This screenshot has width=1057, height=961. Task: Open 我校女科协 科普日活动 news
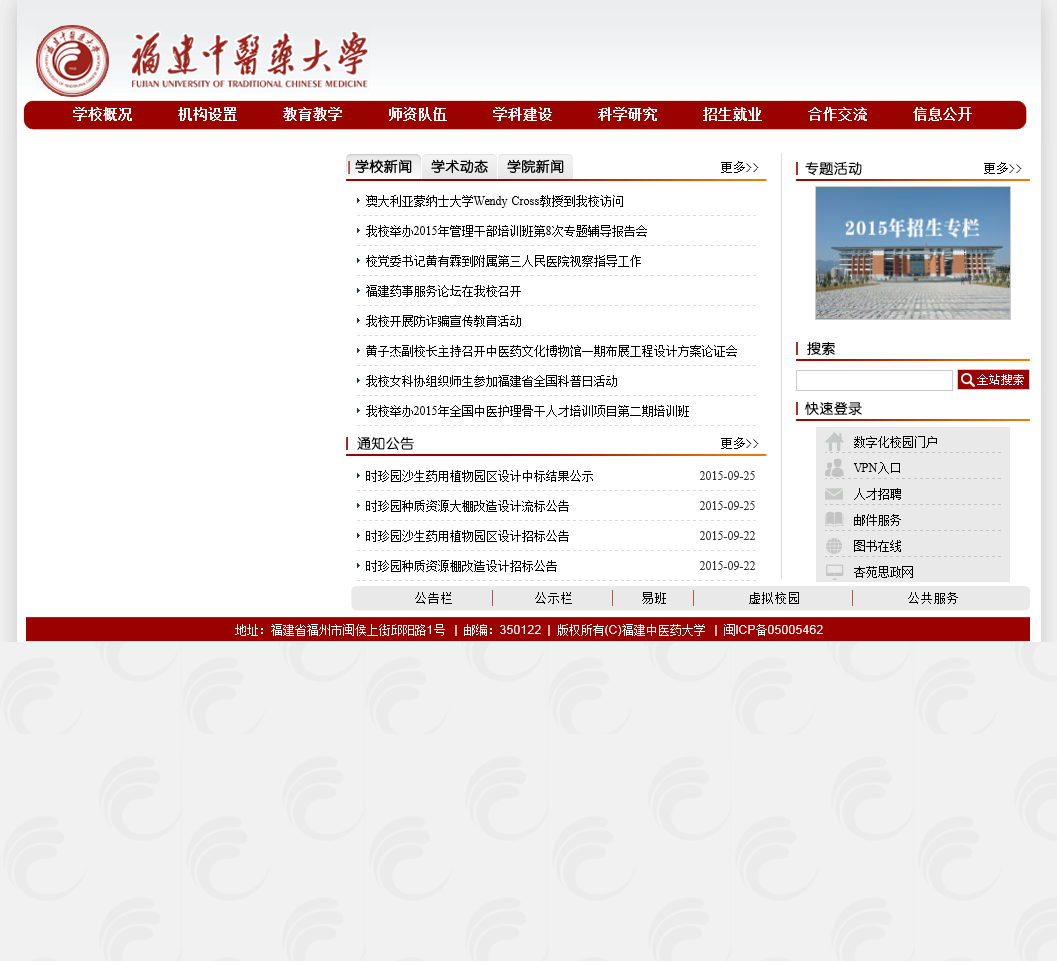[x=491, y=381]
